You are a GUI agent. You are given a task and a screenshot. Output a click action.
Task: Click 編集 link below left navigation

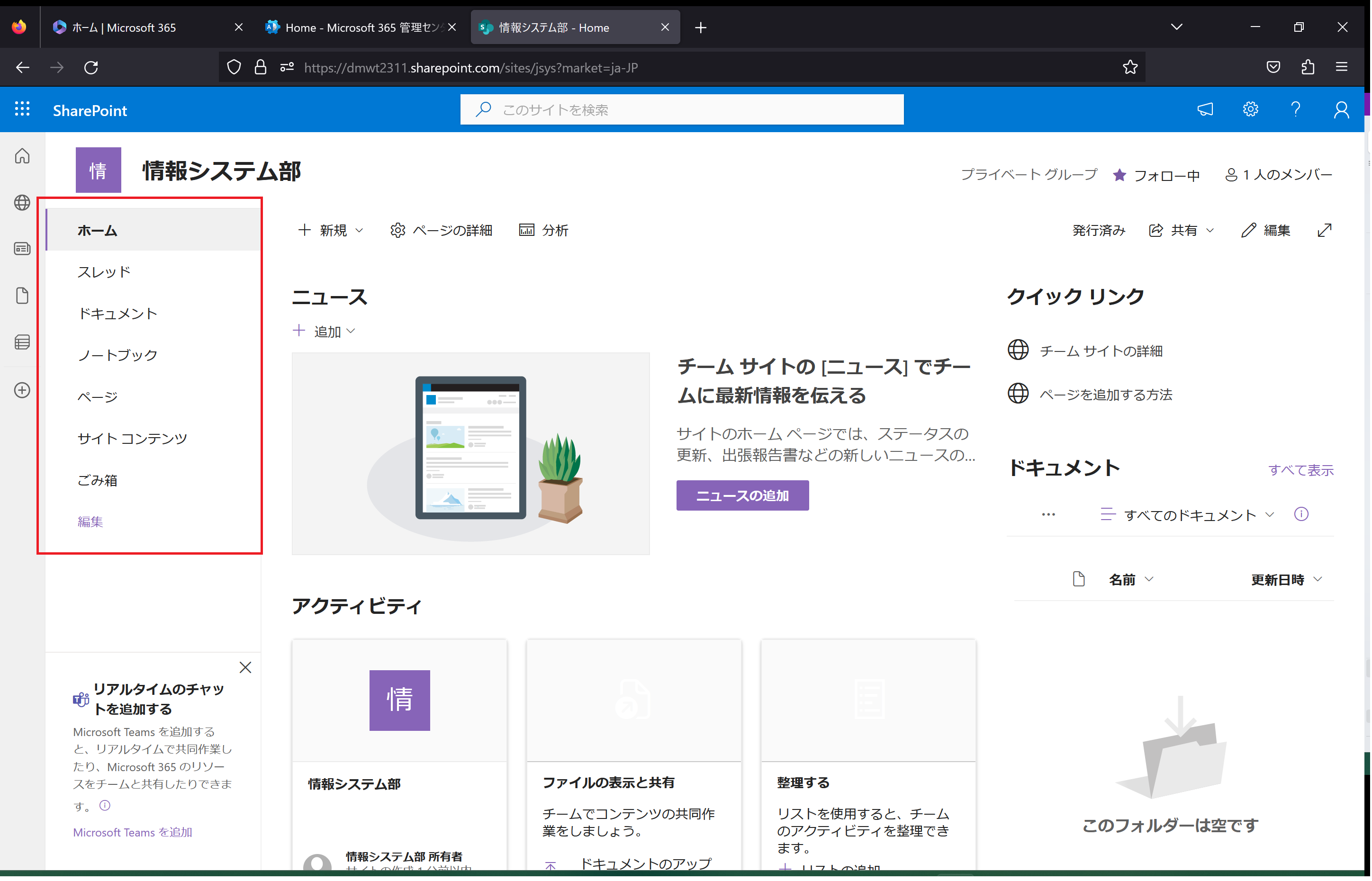(x=90, y=521)
